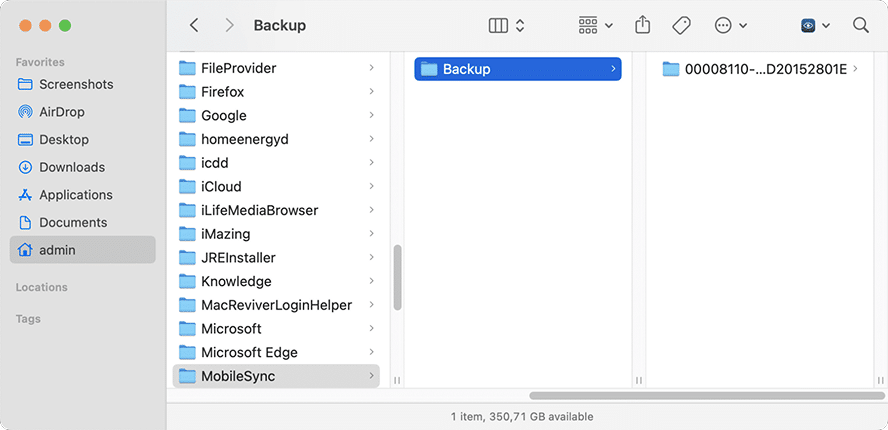Open AirDrop in the sidebar

83,112
